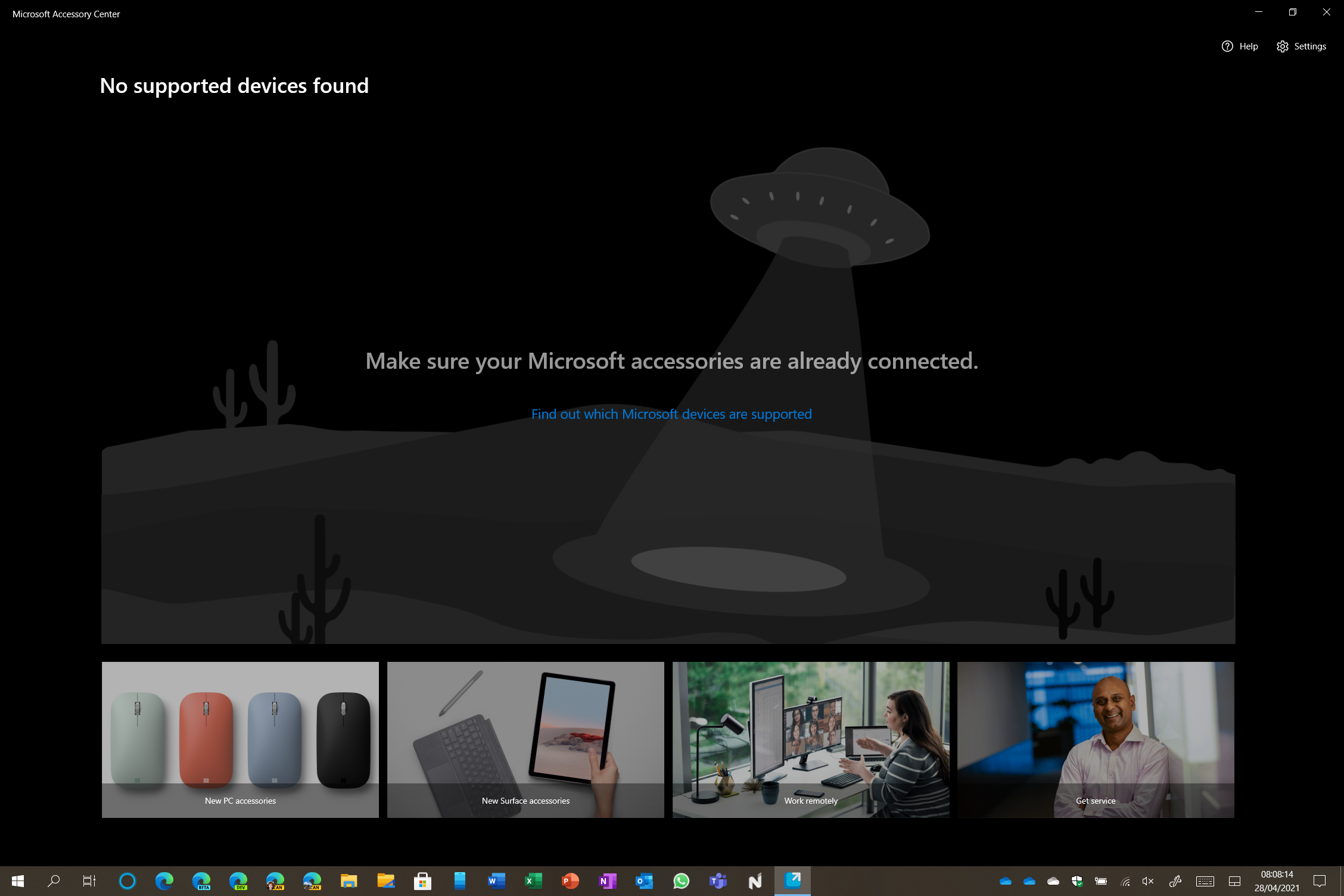1344x896 pixels.
Task: Show the touch keyboard
Action: click(x=1205, y=881)
